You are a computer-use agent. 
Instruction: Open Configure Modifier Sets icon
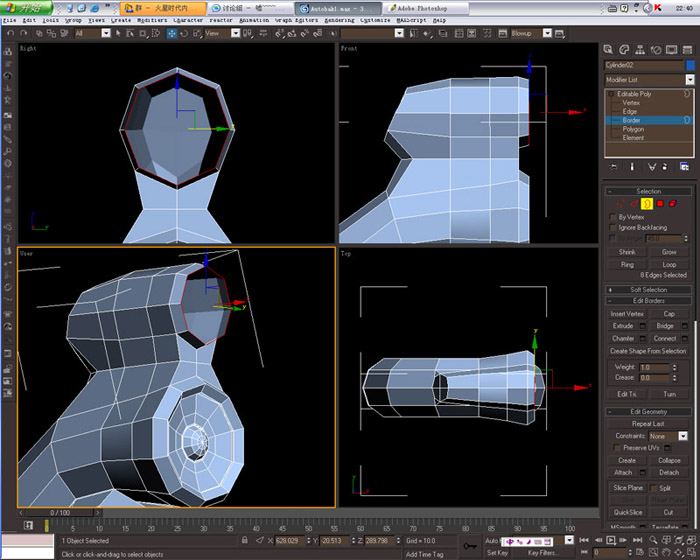point(684,167)
